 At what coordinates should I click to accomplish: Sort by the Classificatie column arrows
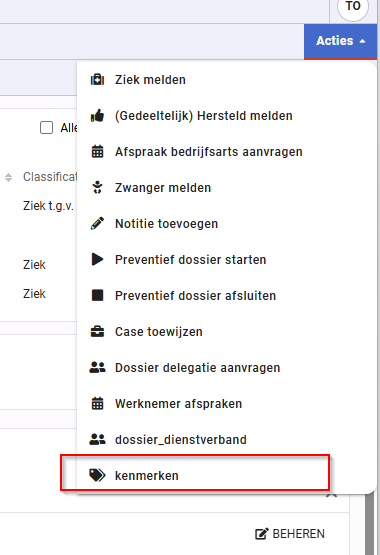point(8,177)
